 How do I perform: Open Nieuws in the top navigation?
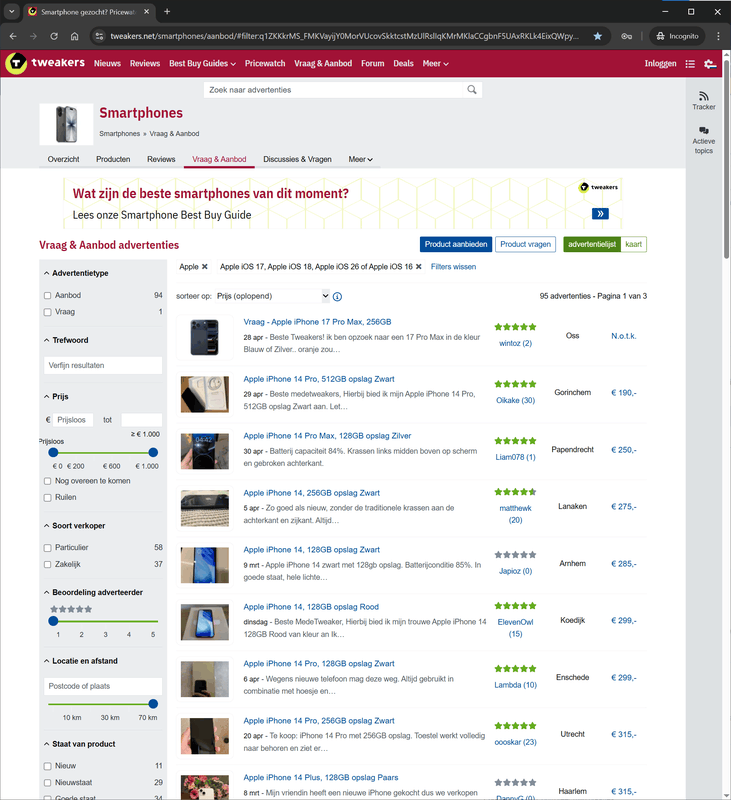pos(107,63)
